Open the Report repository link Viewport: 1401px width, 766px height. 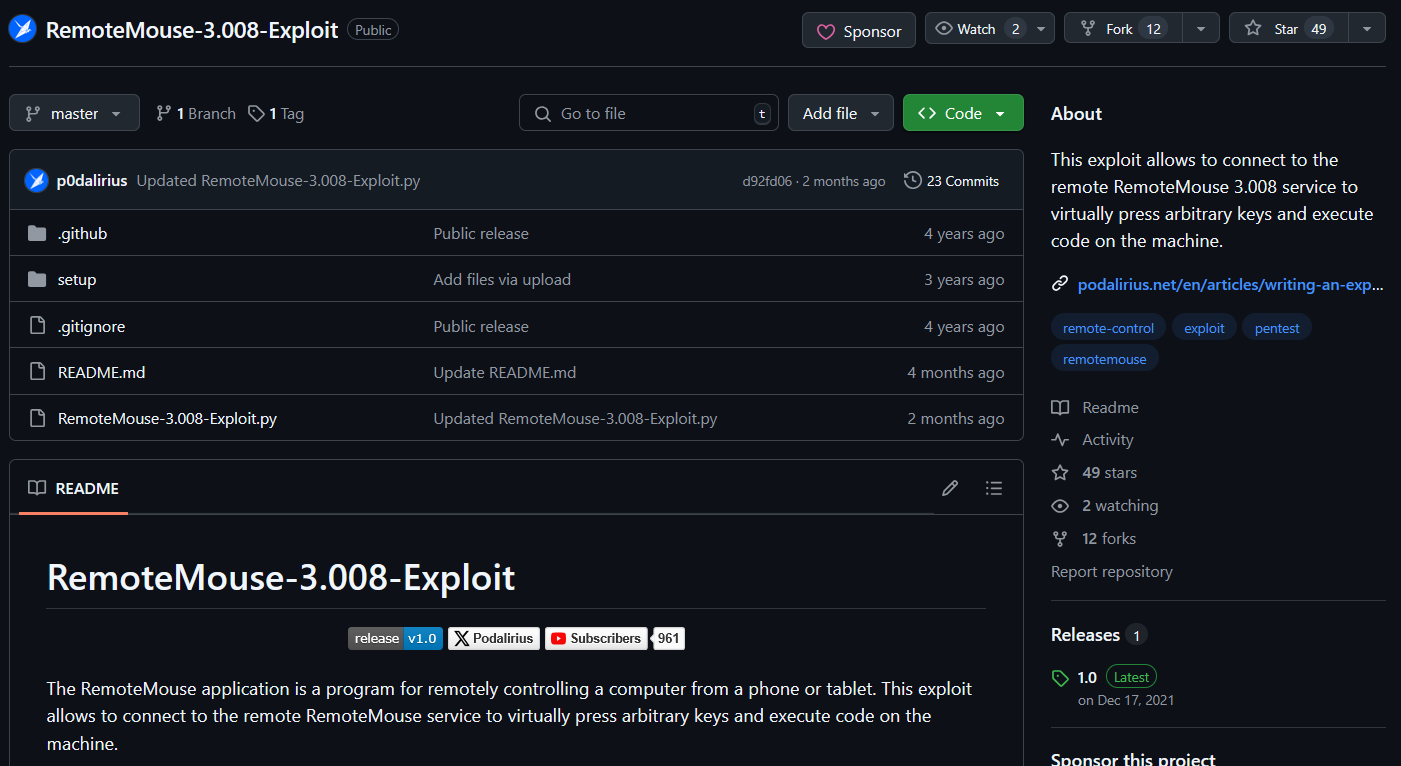pos(1112,572)
